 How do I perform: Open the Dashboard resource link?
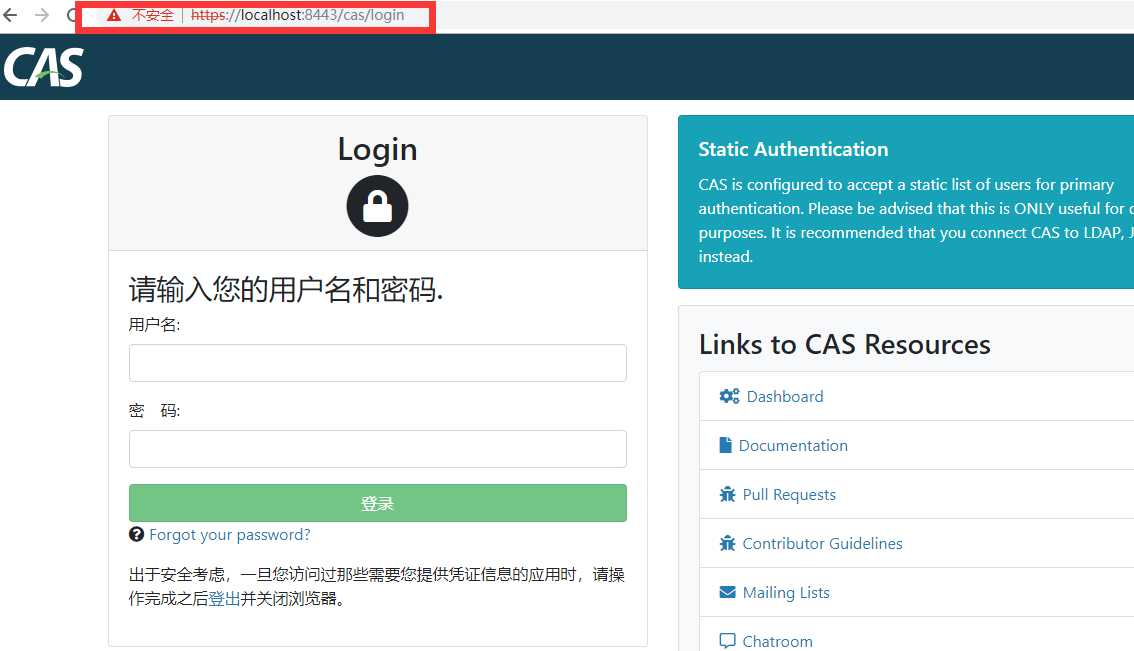[x=785, y=396]
